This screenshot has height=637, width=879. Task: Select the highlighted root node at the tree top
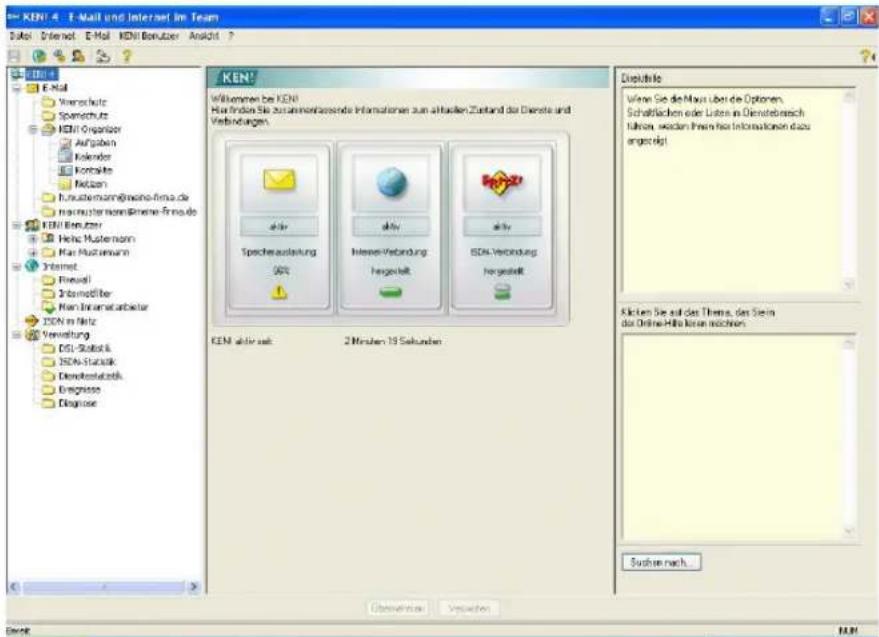pyautogui.click(x=41, y=74)
